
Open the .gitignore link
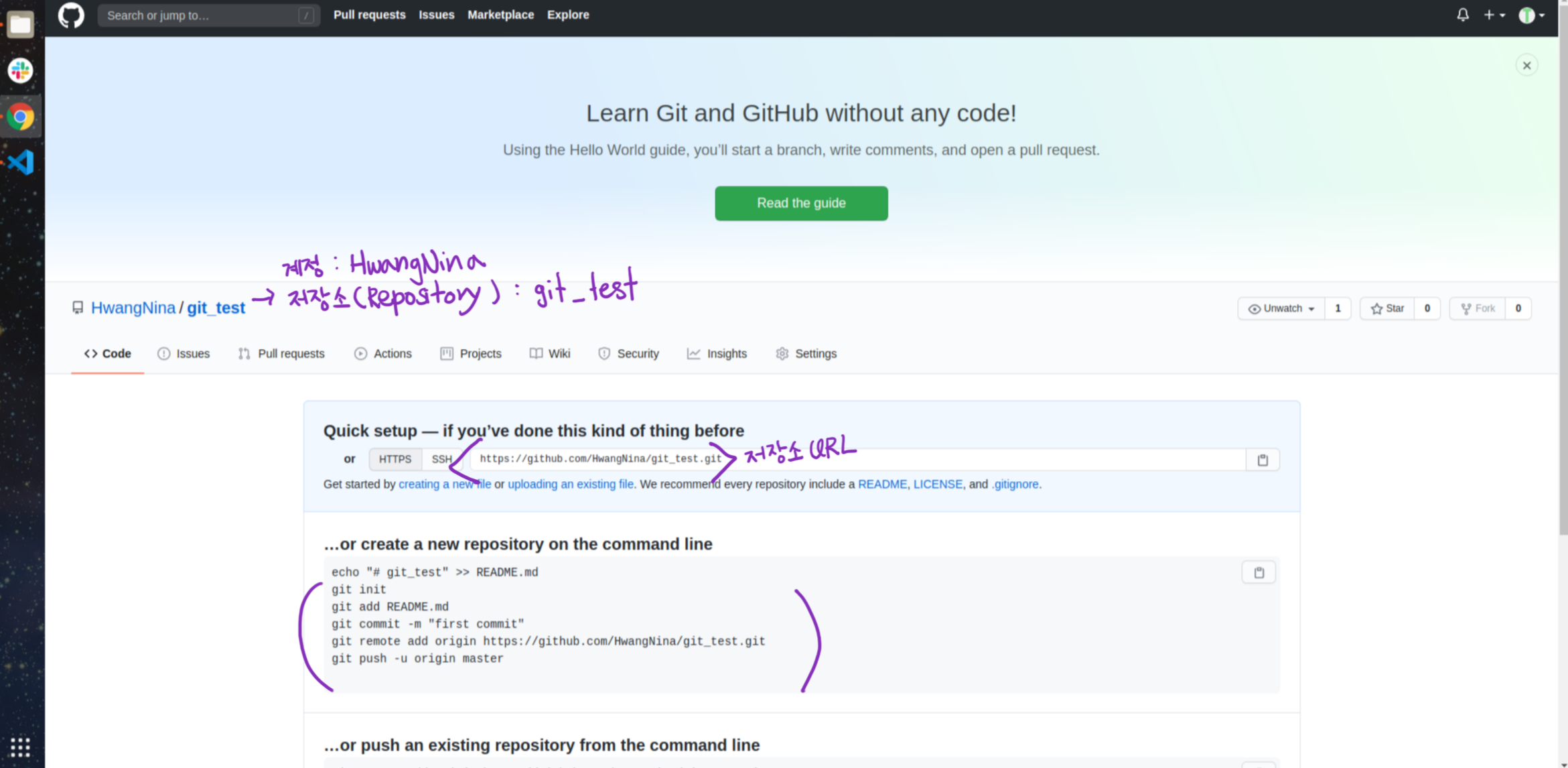(1015, 484)
